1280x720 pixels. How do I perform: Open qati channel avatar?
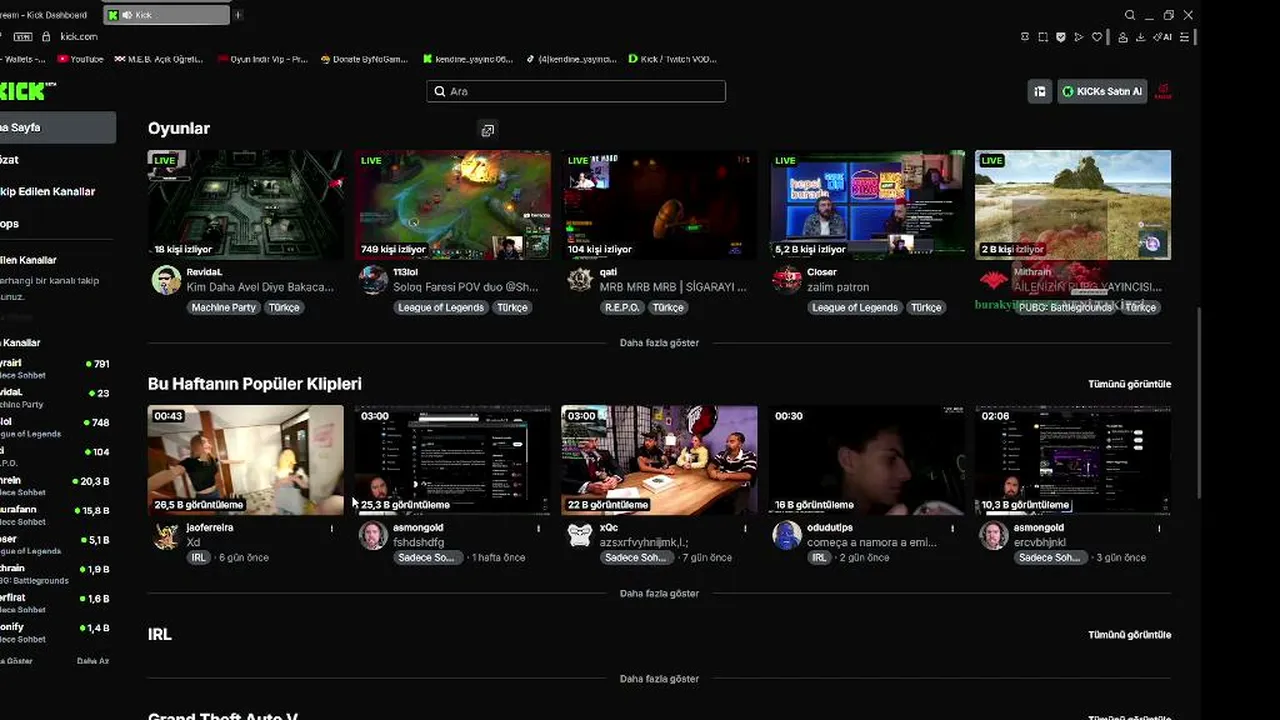pyautogui.click(x=580, y=280)
